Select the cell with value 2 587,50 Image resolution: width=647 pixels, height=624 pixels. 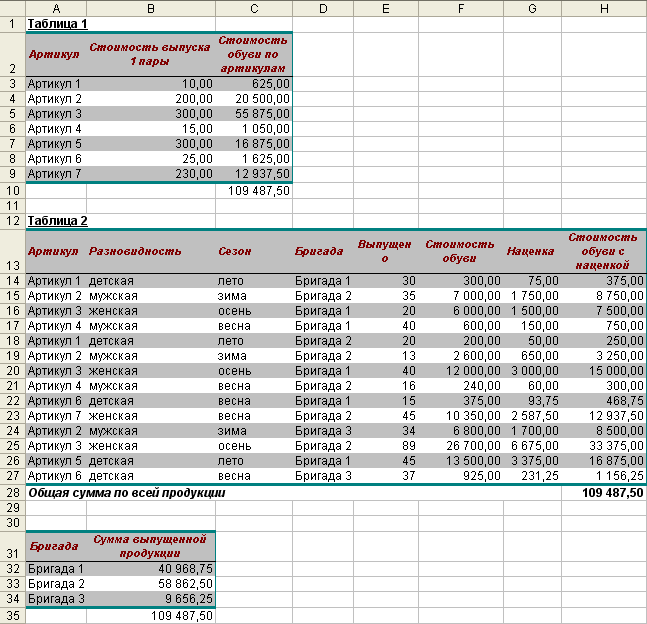point(532,416)
